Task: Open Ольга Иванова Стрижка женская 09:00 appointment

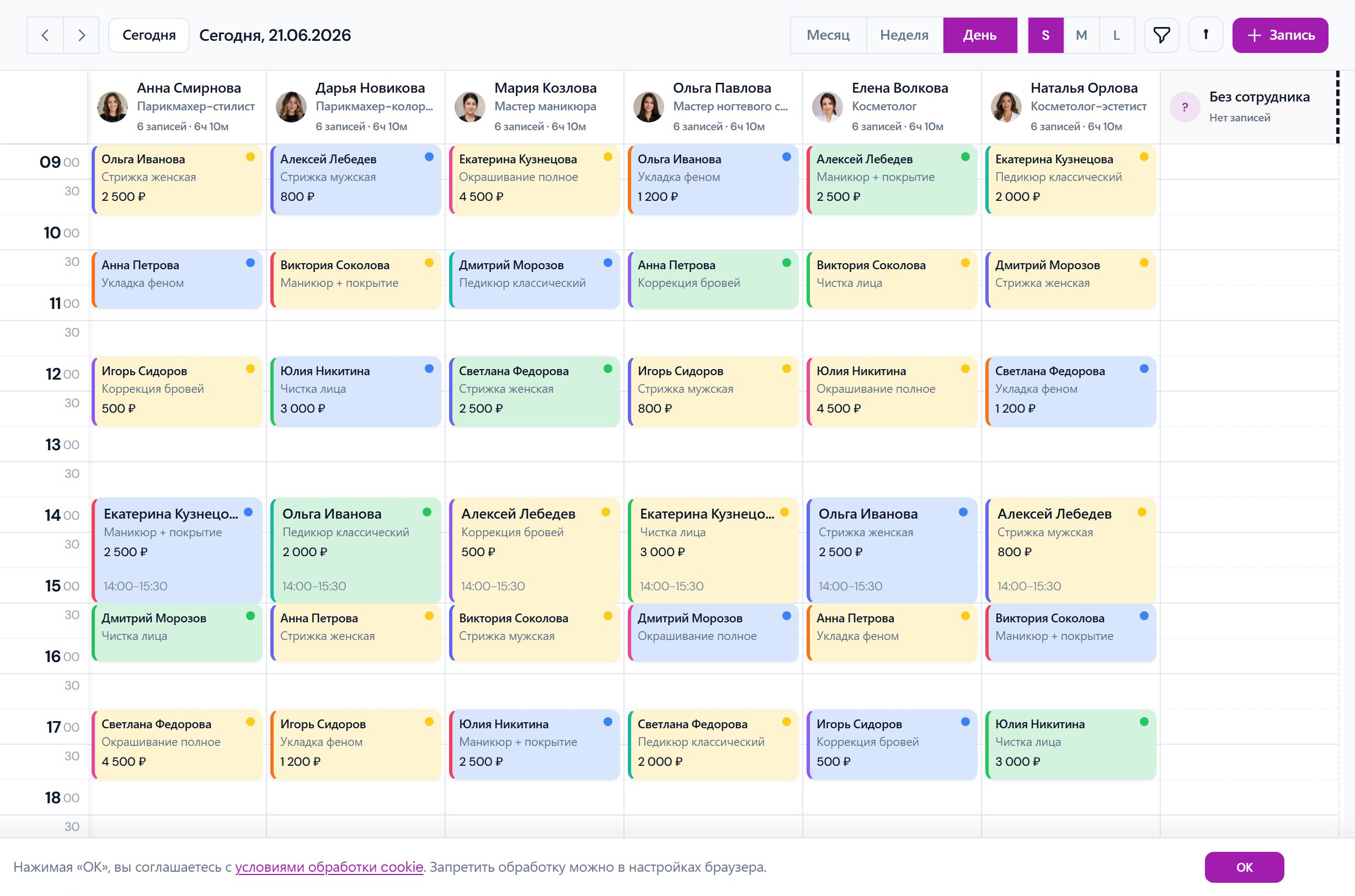Action: click(177, 180)
